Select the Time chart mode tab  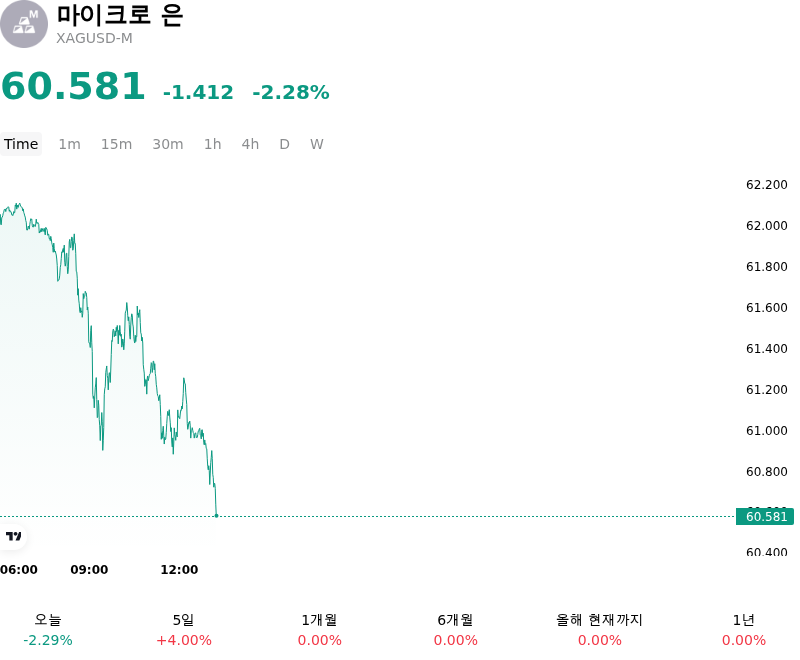(x=21, y=144)
